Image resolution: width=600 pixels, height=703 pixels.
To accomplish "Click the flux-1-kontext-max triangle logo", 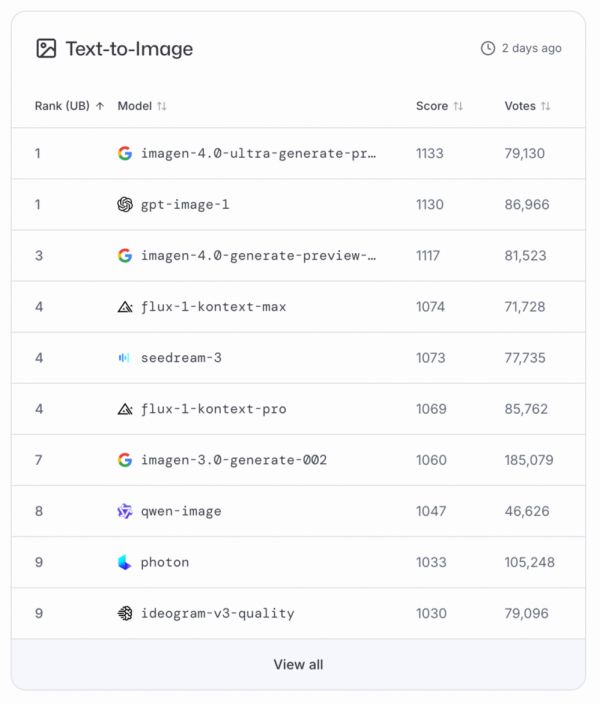I will pyautogui.click(x=125, y=307).
